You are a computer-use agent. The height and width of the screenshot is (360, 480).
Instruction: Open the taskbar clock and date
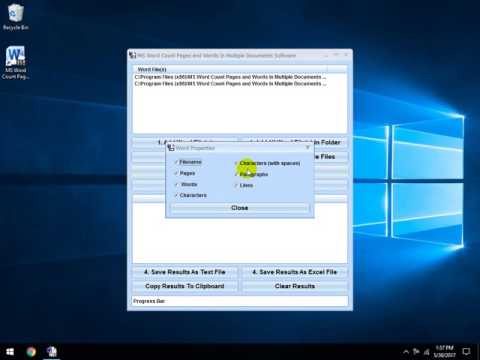click(x=444, y=352)
